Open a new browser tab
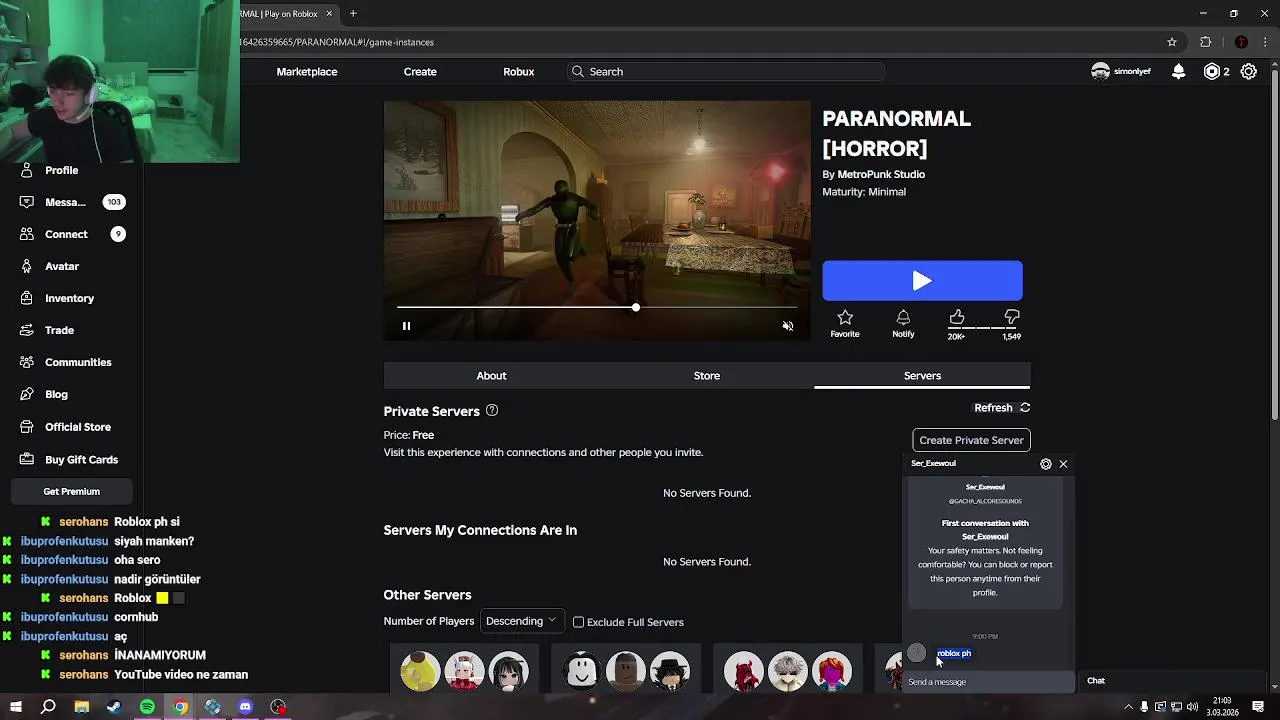Image resolution: width=1280 pixels, height=720 pixels. pos(353,14)
